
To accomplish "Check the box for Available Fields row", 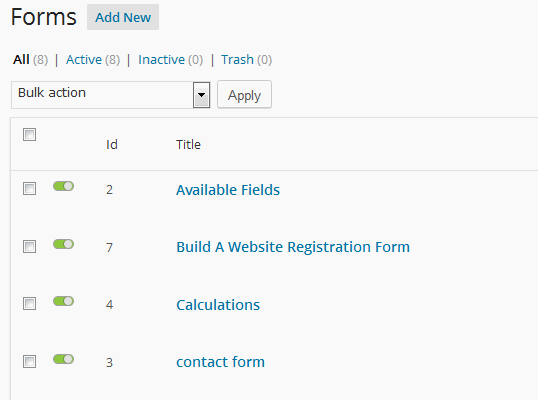I will tap(30, 188).
